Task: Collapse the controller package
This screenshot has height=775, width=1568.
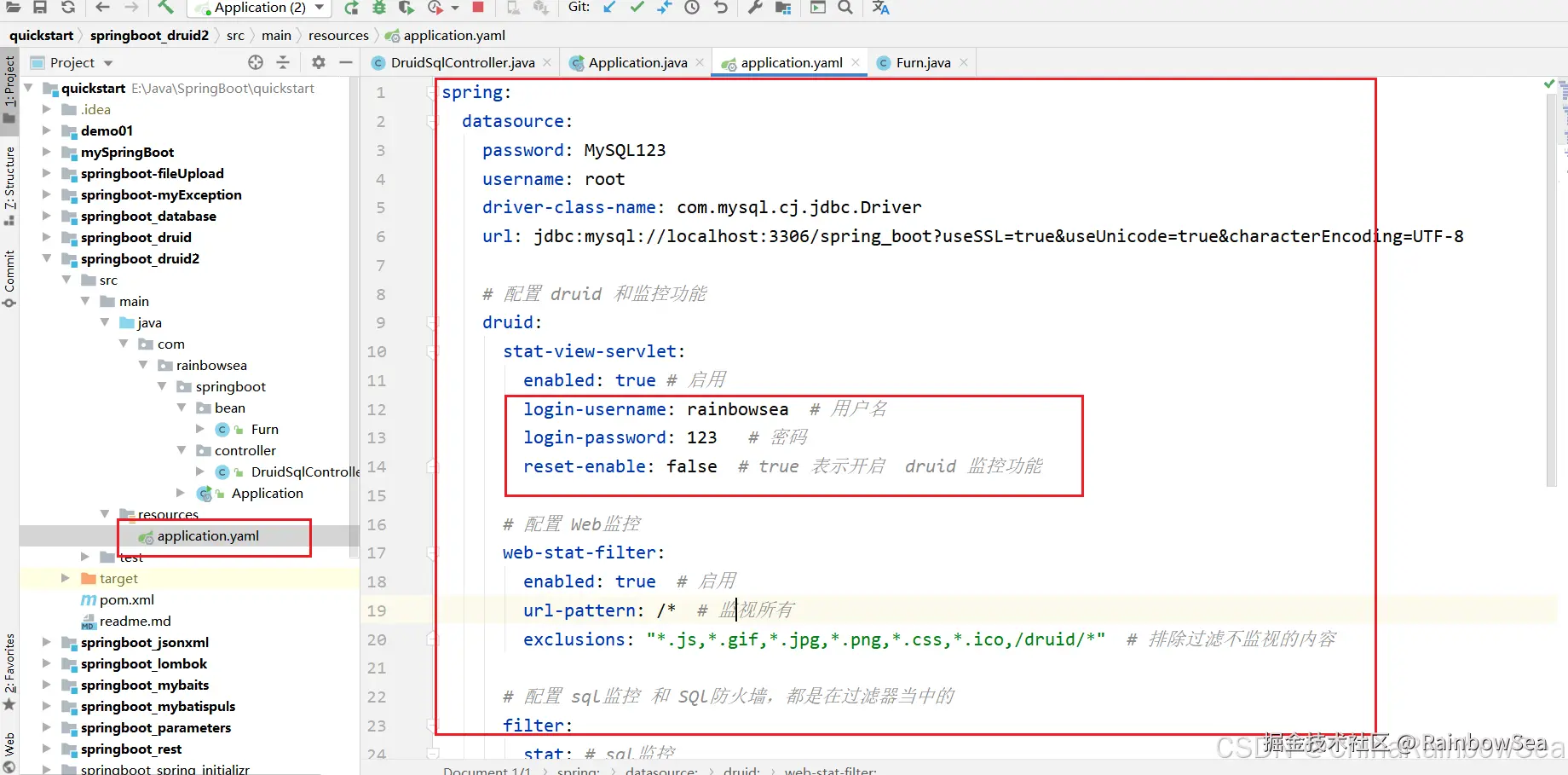Action: click(x=182, y=450)
